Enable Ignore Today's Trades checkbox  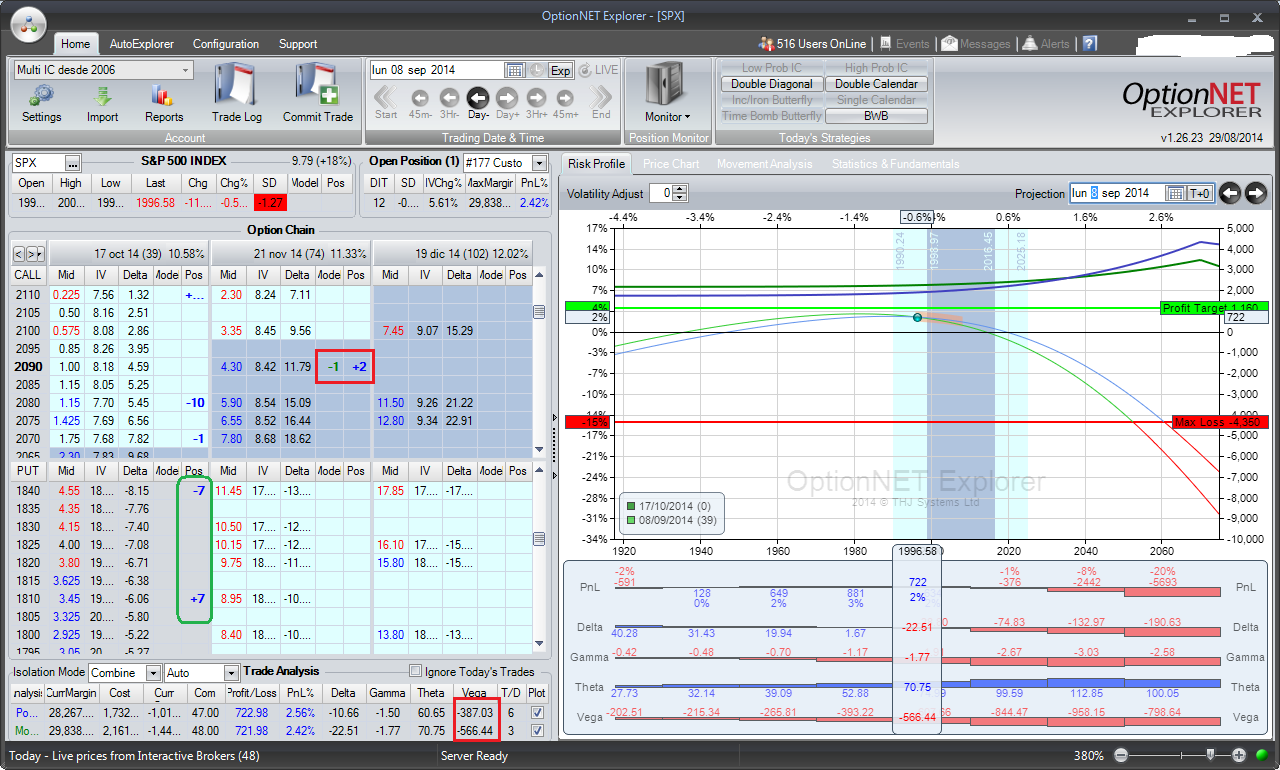416,671
